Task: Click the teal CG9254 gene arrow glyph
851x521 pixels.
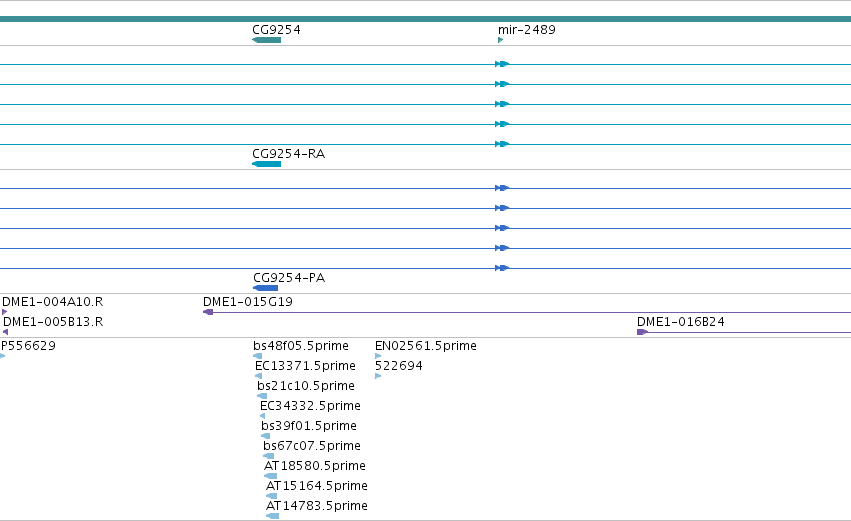Action: point(266,40)
